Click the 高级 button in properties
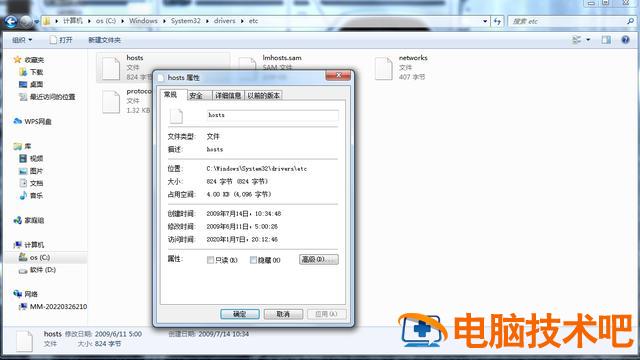The width and height of the screenshot is (640, 360). pos(319,260)
